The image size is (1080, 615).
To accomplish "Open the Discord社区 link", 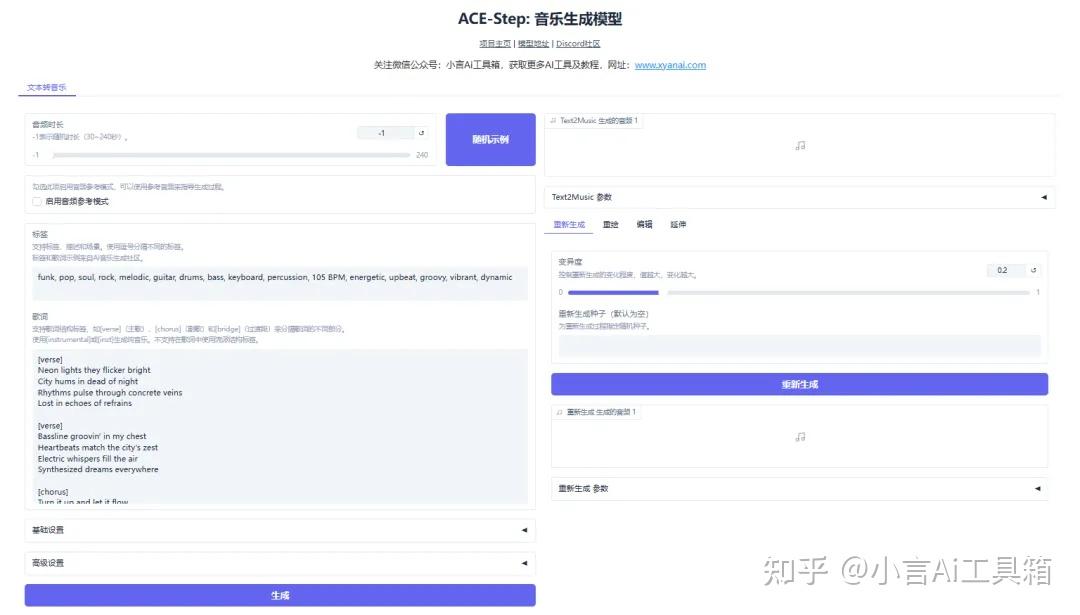I will [x=578, y=43].
